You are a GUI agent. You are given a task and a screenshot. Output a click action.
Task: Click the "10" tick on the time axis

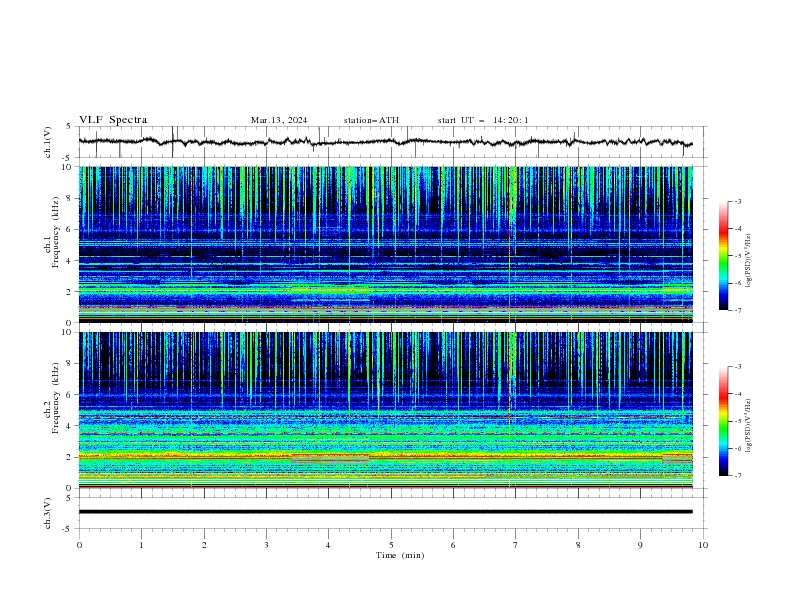pyautogui.click(x=703, y=545)
